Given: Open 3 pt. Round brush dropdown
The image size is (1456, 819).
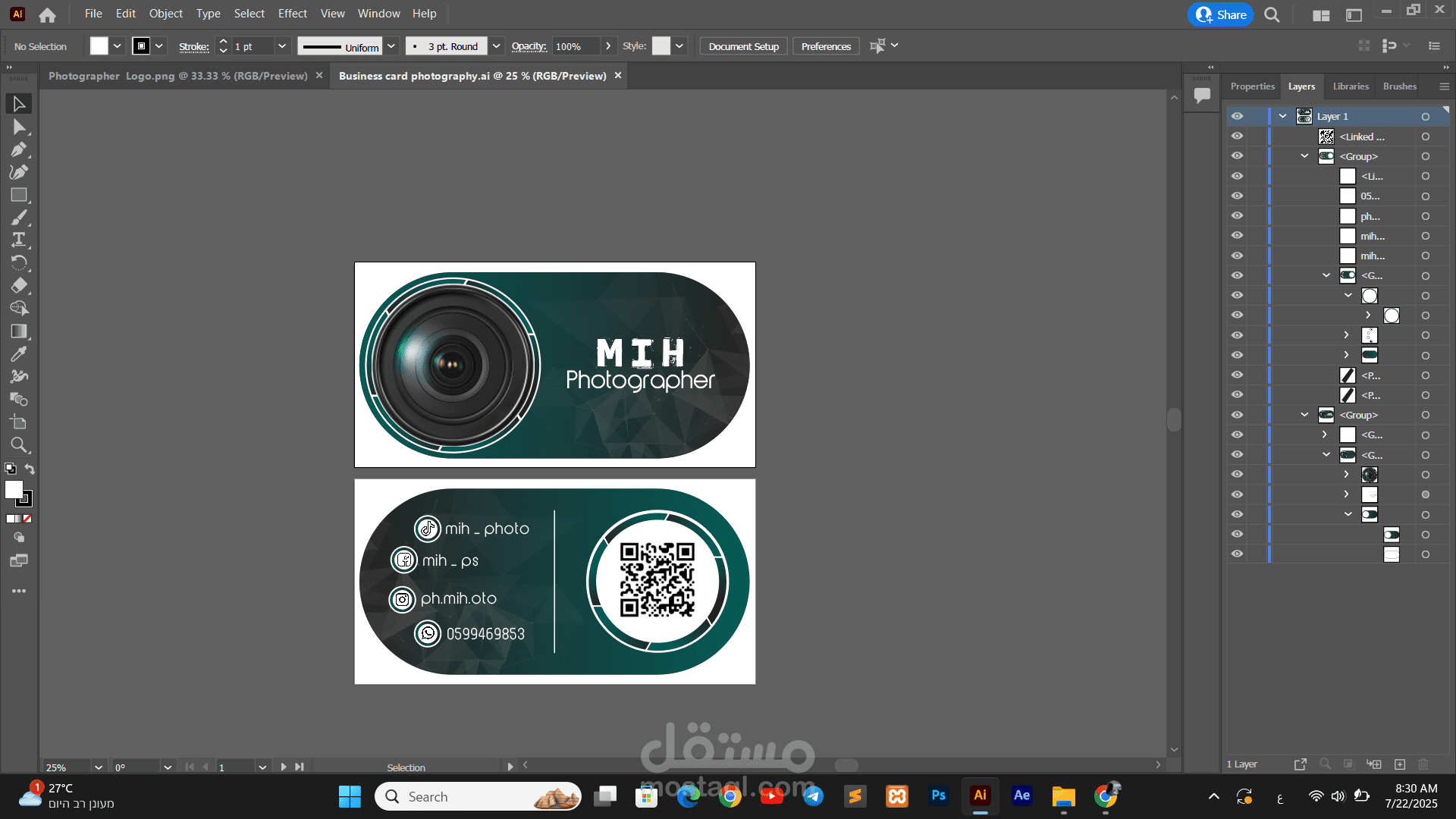Looking at the screenshot, I should point(496,46).
